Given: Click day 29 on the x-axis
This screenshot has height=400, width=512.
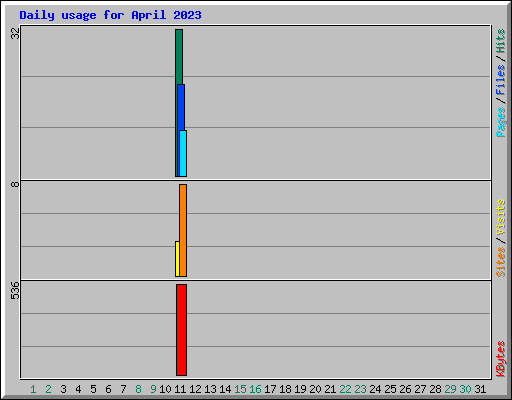Looking at the screenshot, I should [x=450, y=389].
